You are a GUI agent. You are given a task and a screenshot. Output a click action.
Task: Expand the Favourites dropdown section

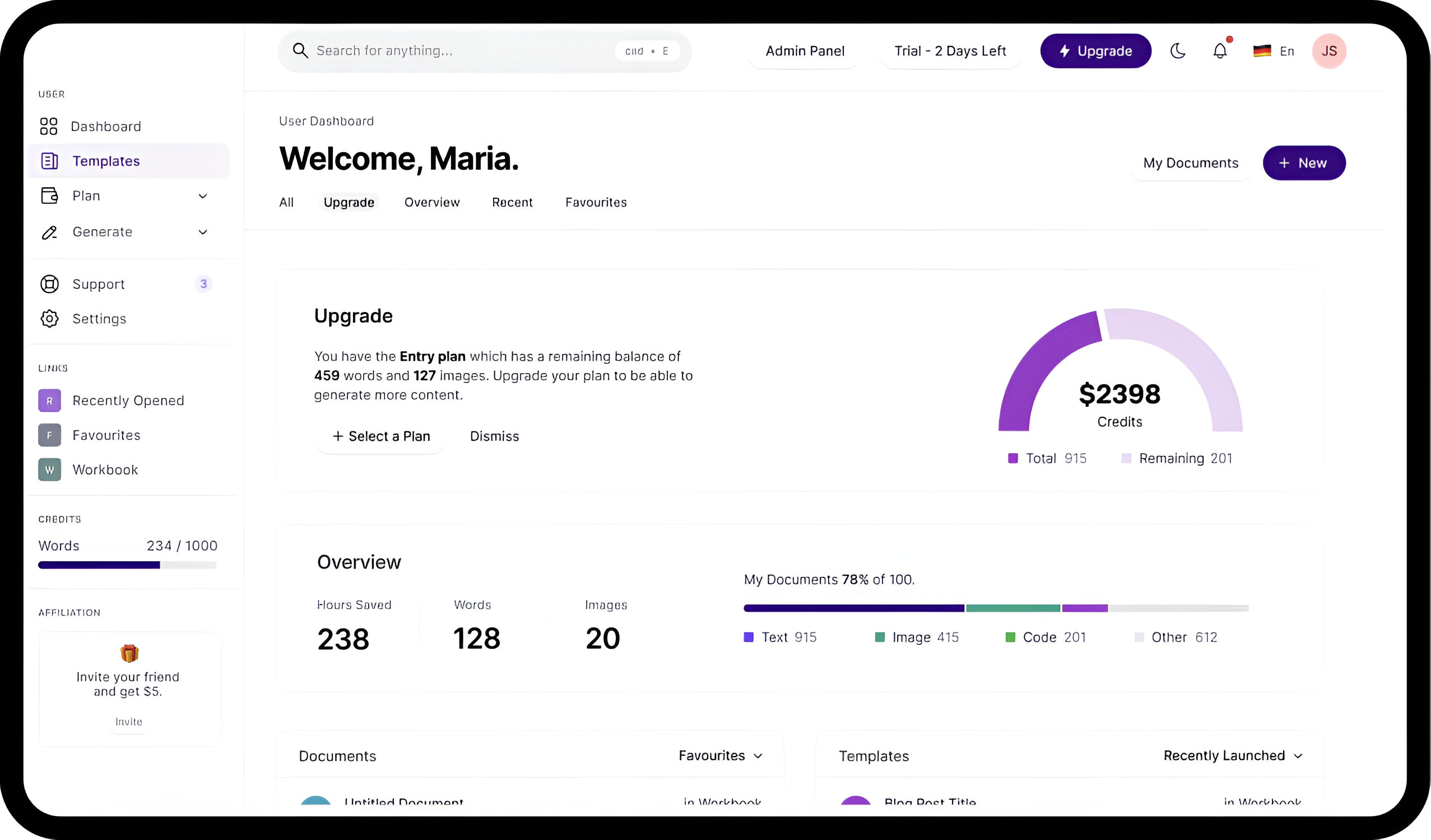click(x=720, y=756)
